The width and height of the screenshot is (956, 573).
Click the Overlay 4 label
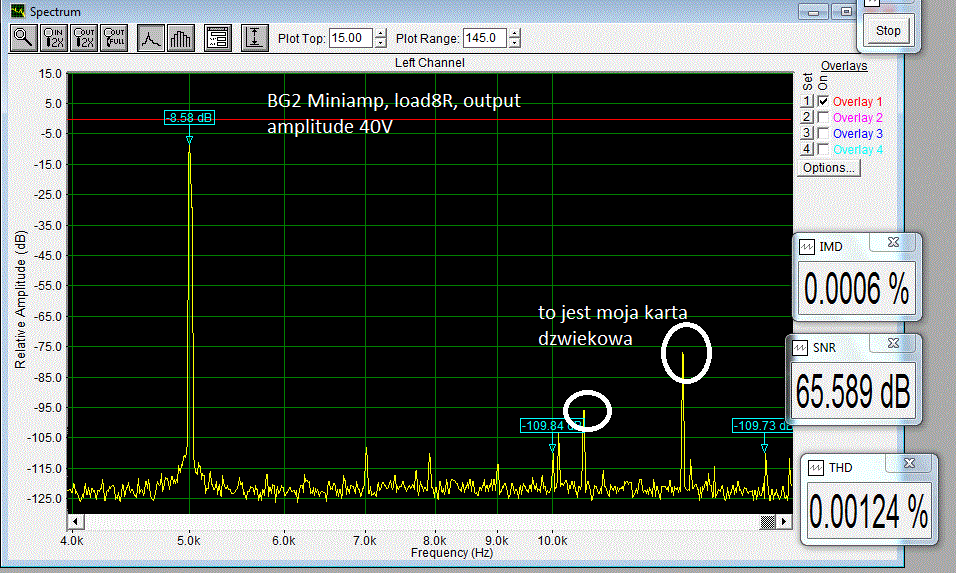pyautogui.click(x=857, y=149)
